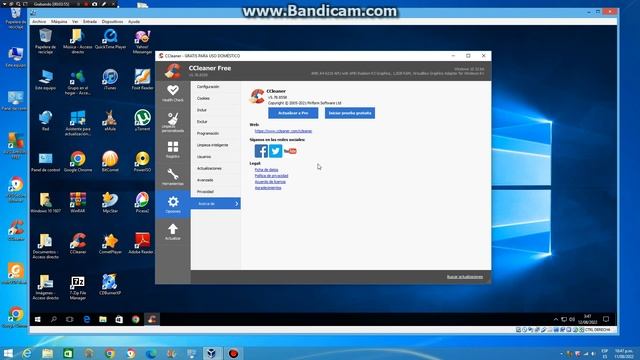Open Dispositivos menu in VirtualBox
Screen dimensions: 640x360
point(112,21)
